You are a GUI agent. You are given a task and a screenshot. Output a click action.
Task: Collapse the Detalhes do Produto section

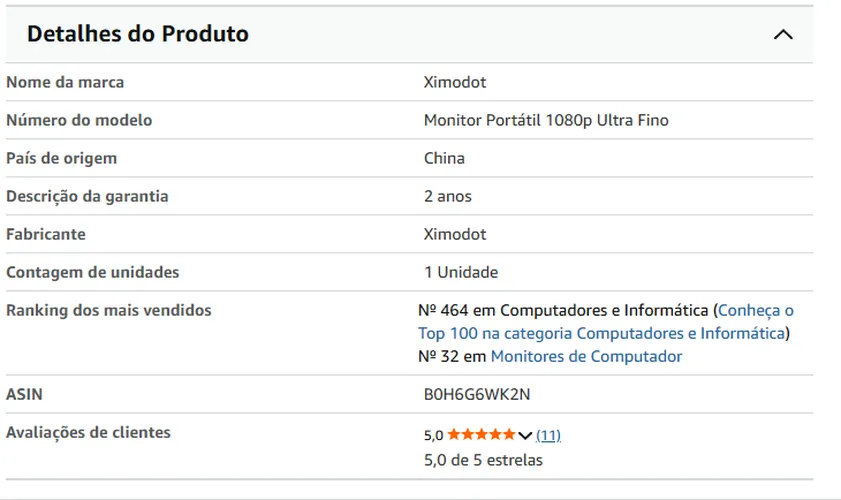click(783, 35)
